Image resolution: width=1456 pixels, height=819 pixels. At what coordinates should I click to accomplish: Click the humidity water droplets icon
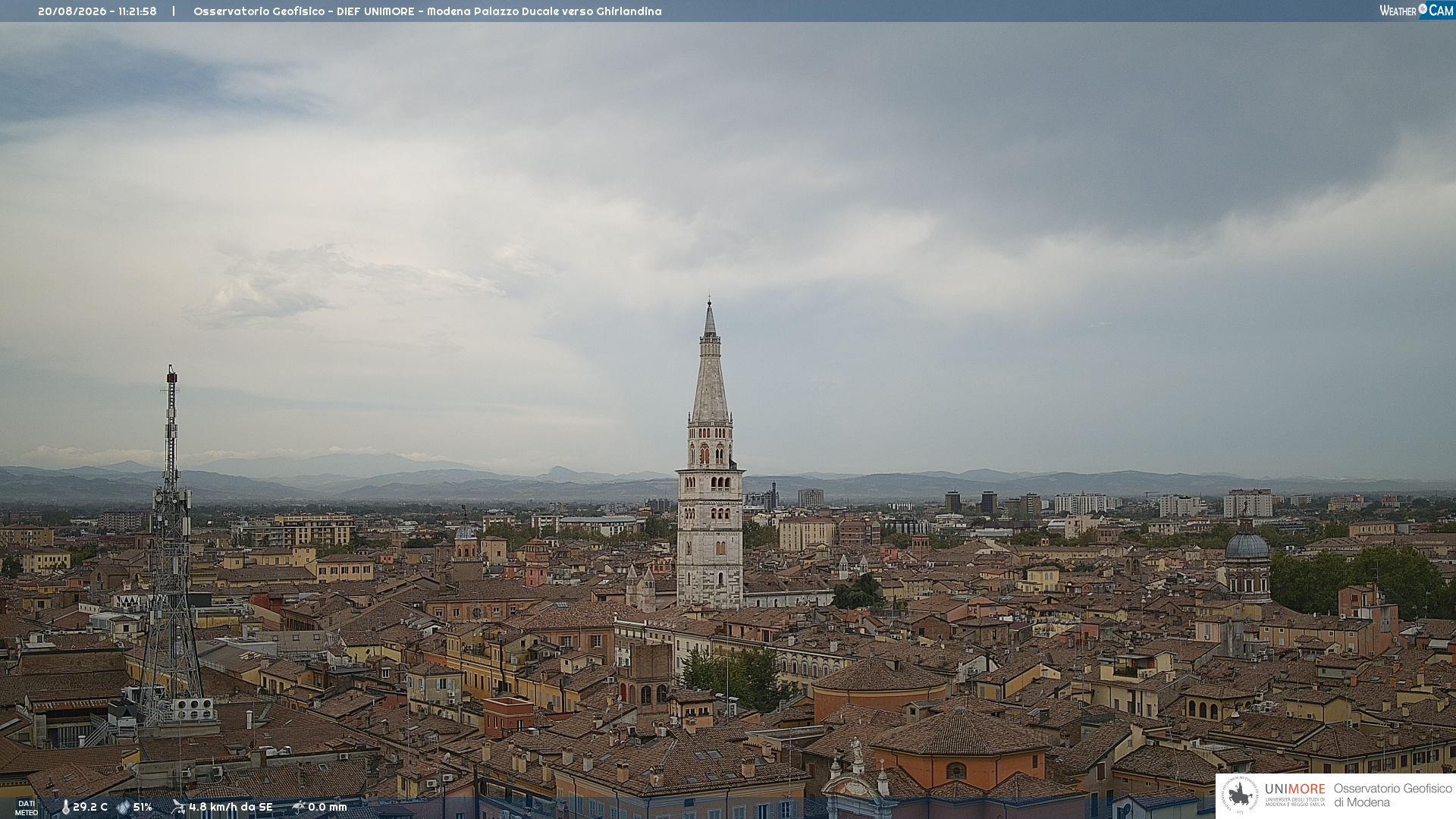[123, 808]
